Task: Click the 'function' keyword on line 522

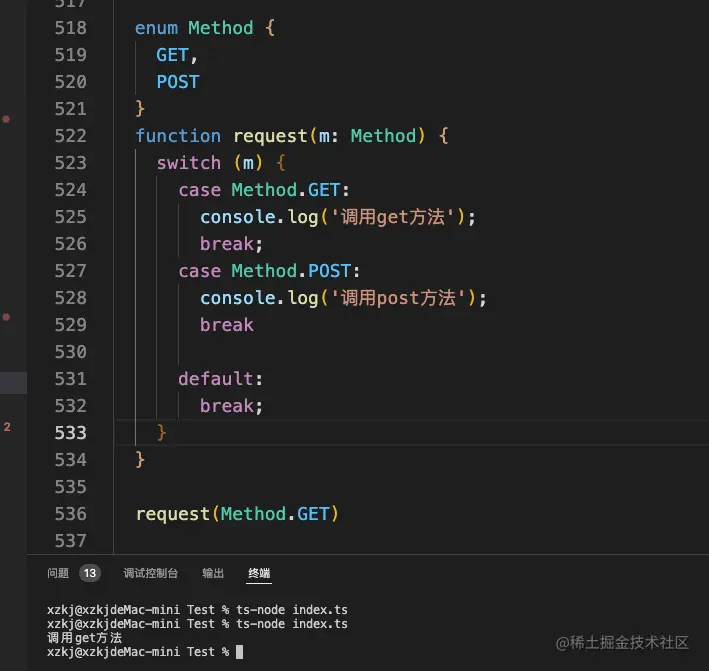Action: 178,136
